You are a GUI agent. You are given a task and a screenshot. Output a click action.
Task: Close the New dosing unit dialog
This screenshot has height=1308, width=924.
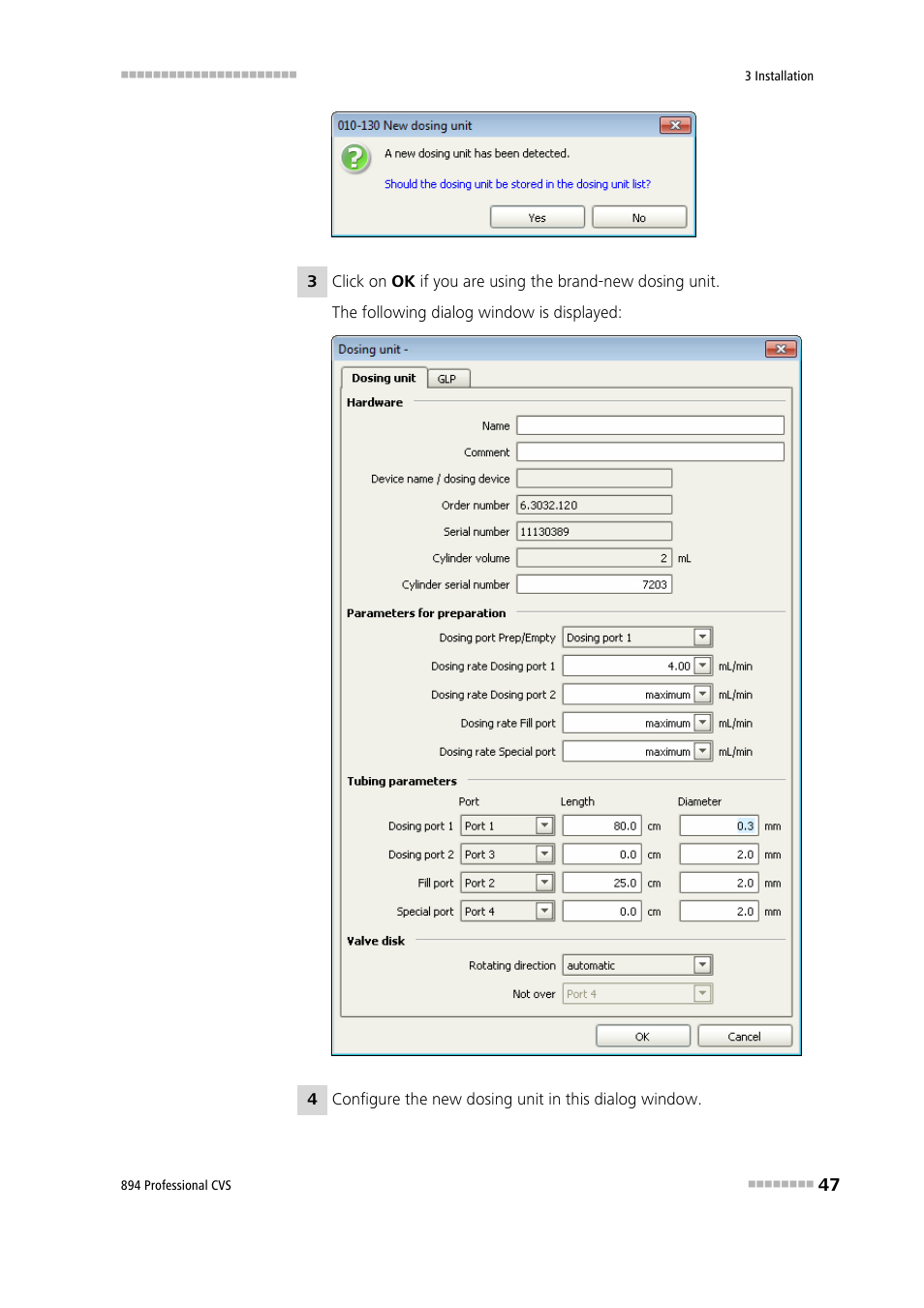pyautogui.click(x=674, y=125)
